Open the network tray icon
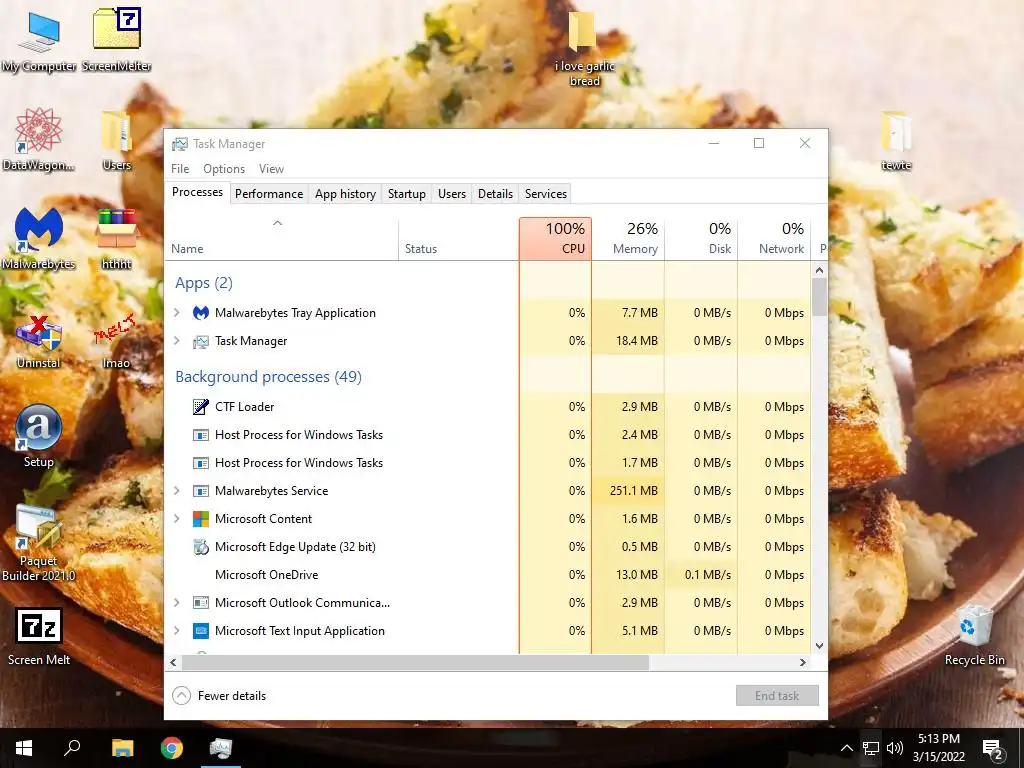This screenshot has height=768, width=1024. pyautogui.click(x=871, y=748)
